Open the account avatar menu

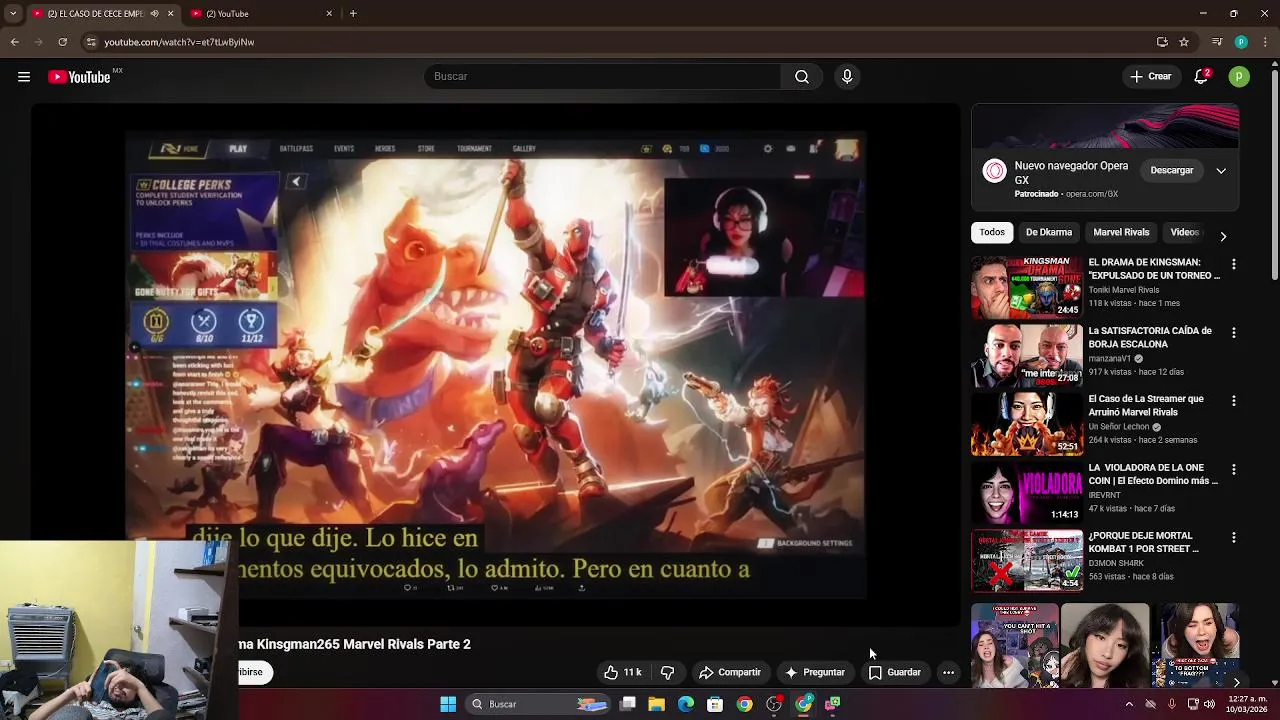(1239, 77)
